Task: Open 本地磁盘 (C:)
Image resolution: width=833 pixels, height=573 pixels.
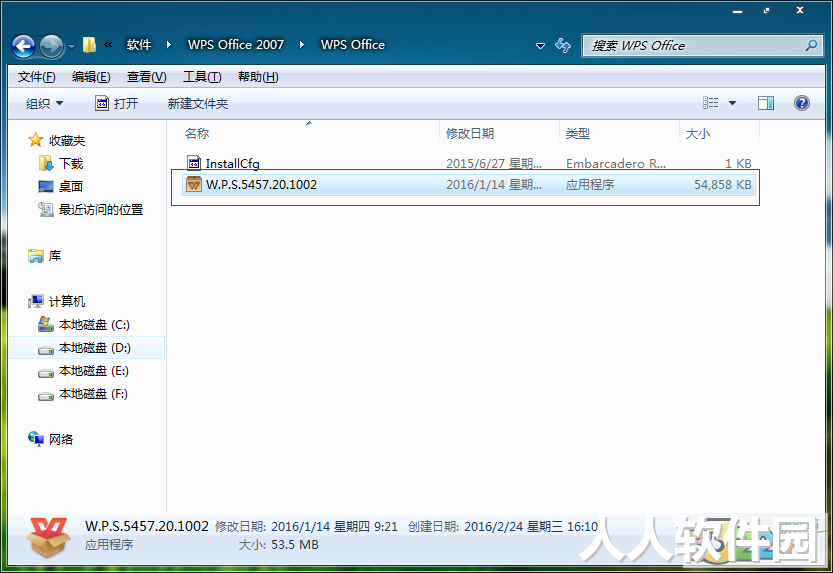Action: 94,324
